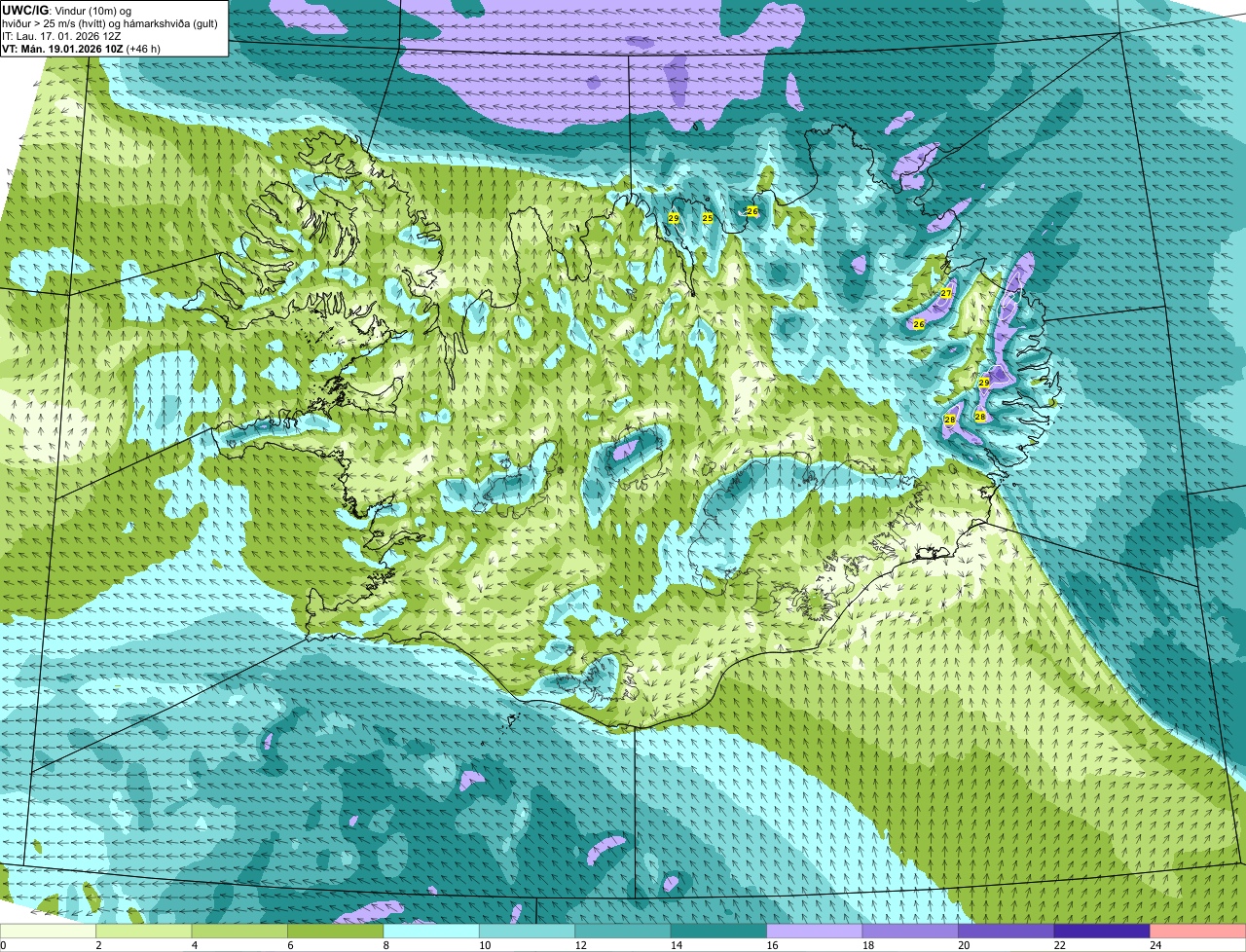
Task: Click the legend scale label '10'
Action: (x=484, y=945)
